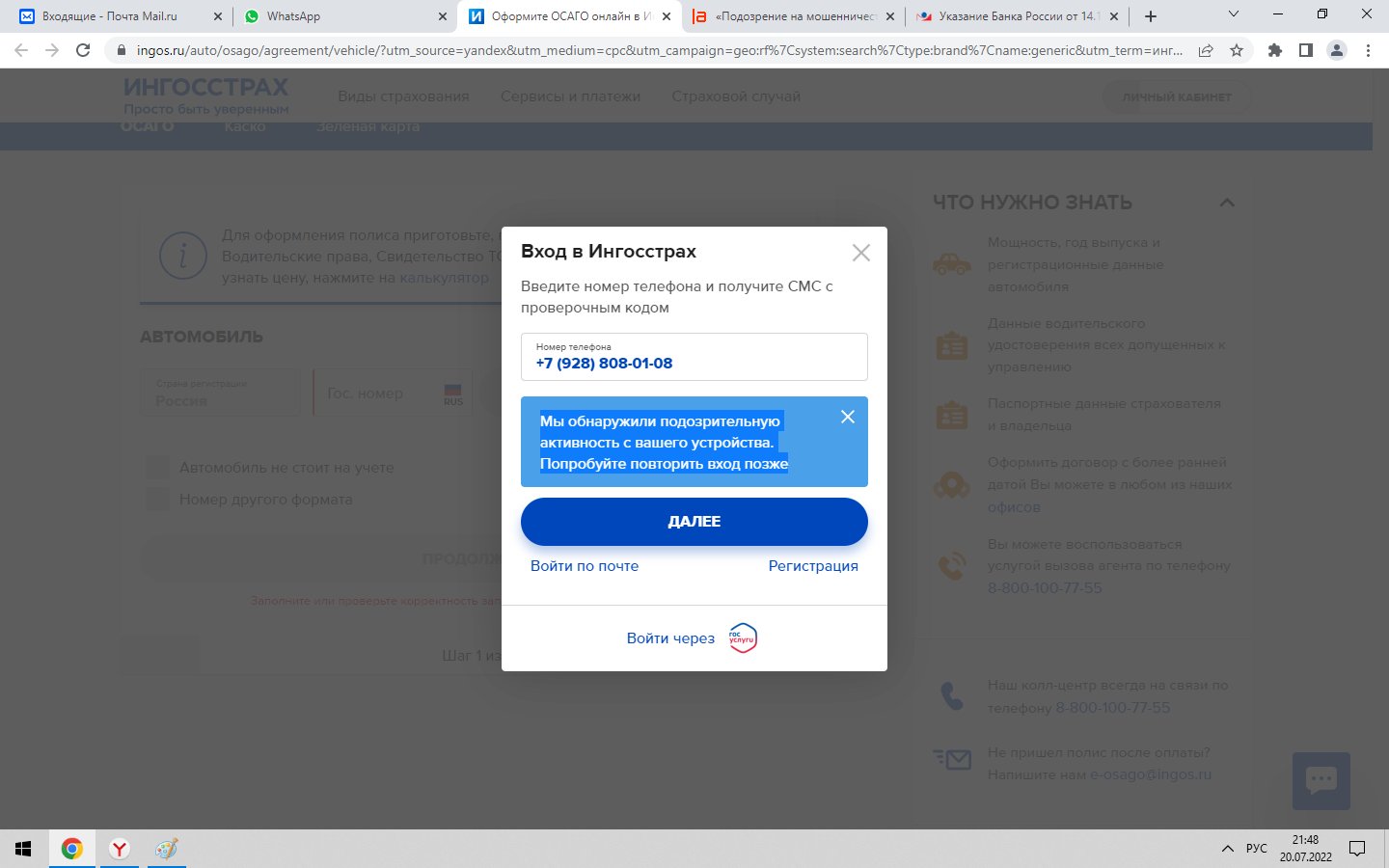This screenshot has width=1389, height=868.
Task: Switch the РУС input language
Action: (x=1257, y=849)
